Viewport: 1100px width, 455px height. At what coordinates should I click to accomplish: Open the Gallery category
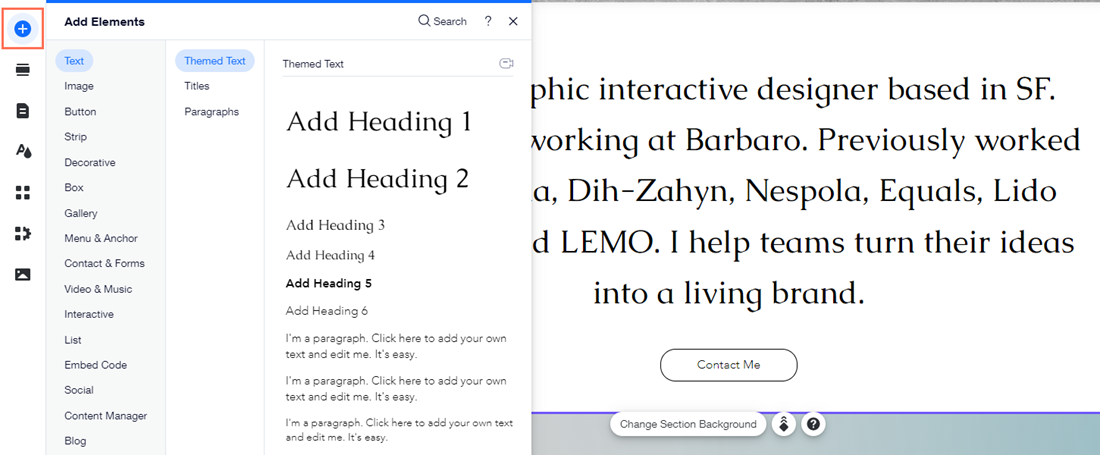[81, 213]
